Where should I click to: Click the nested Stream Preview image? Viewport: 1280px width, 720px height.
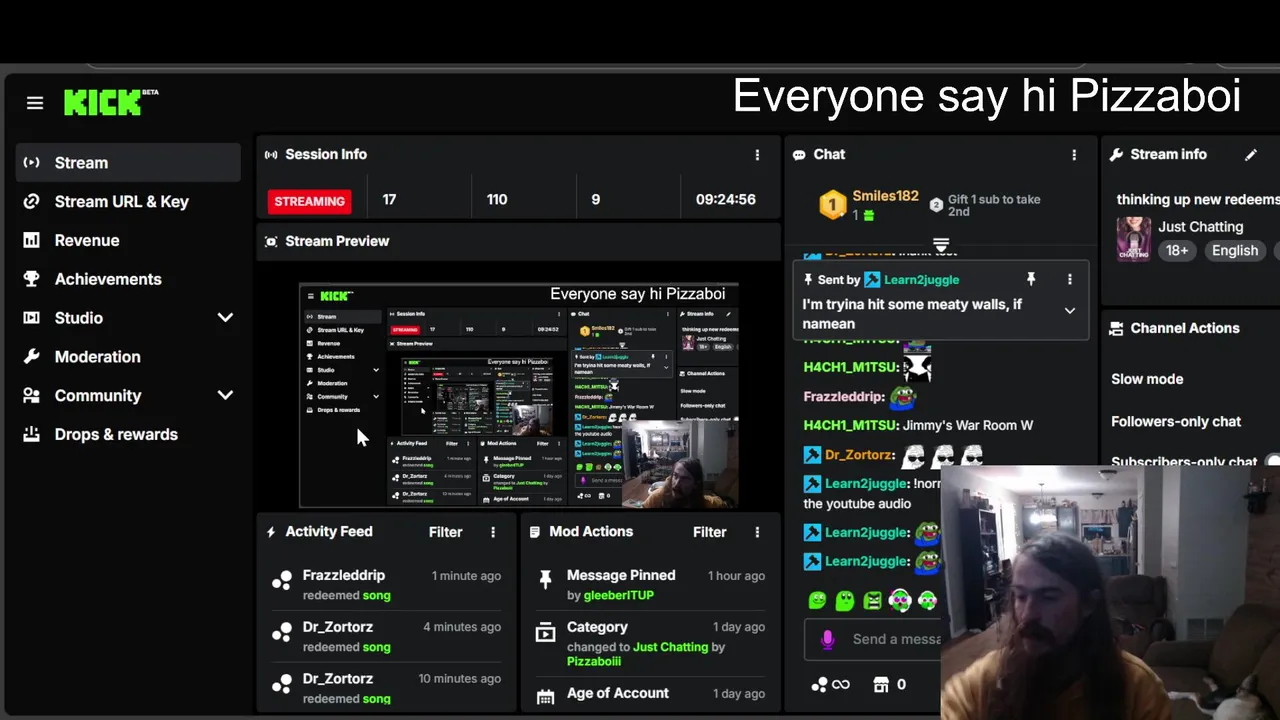pos(519,396)
